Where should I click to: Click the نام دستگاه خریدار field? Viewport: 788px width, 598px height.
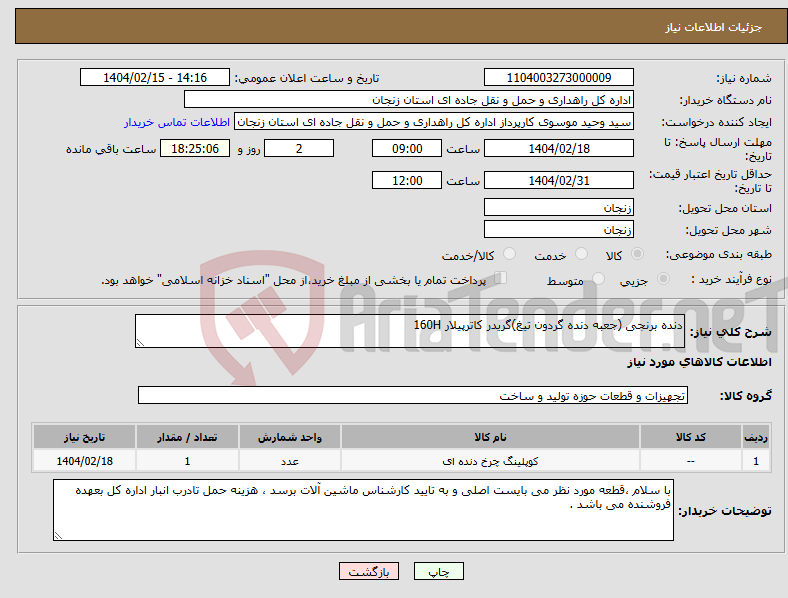coord(409,99)
